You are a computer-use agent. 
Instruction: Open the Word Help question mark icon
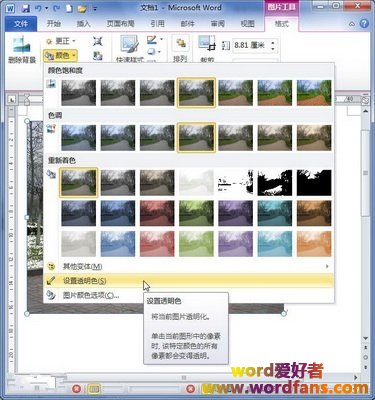pyautogui.click(x=364, y=23)
